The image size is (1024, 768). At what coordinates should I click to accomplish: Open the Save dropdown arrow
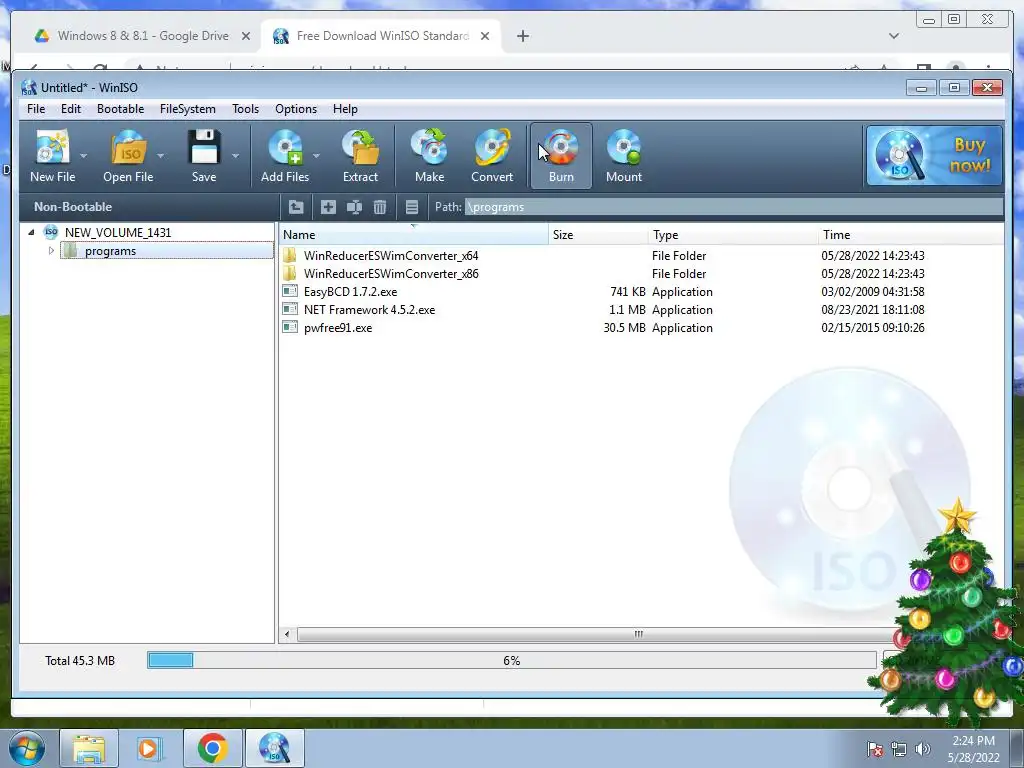[x=236, y=156]
